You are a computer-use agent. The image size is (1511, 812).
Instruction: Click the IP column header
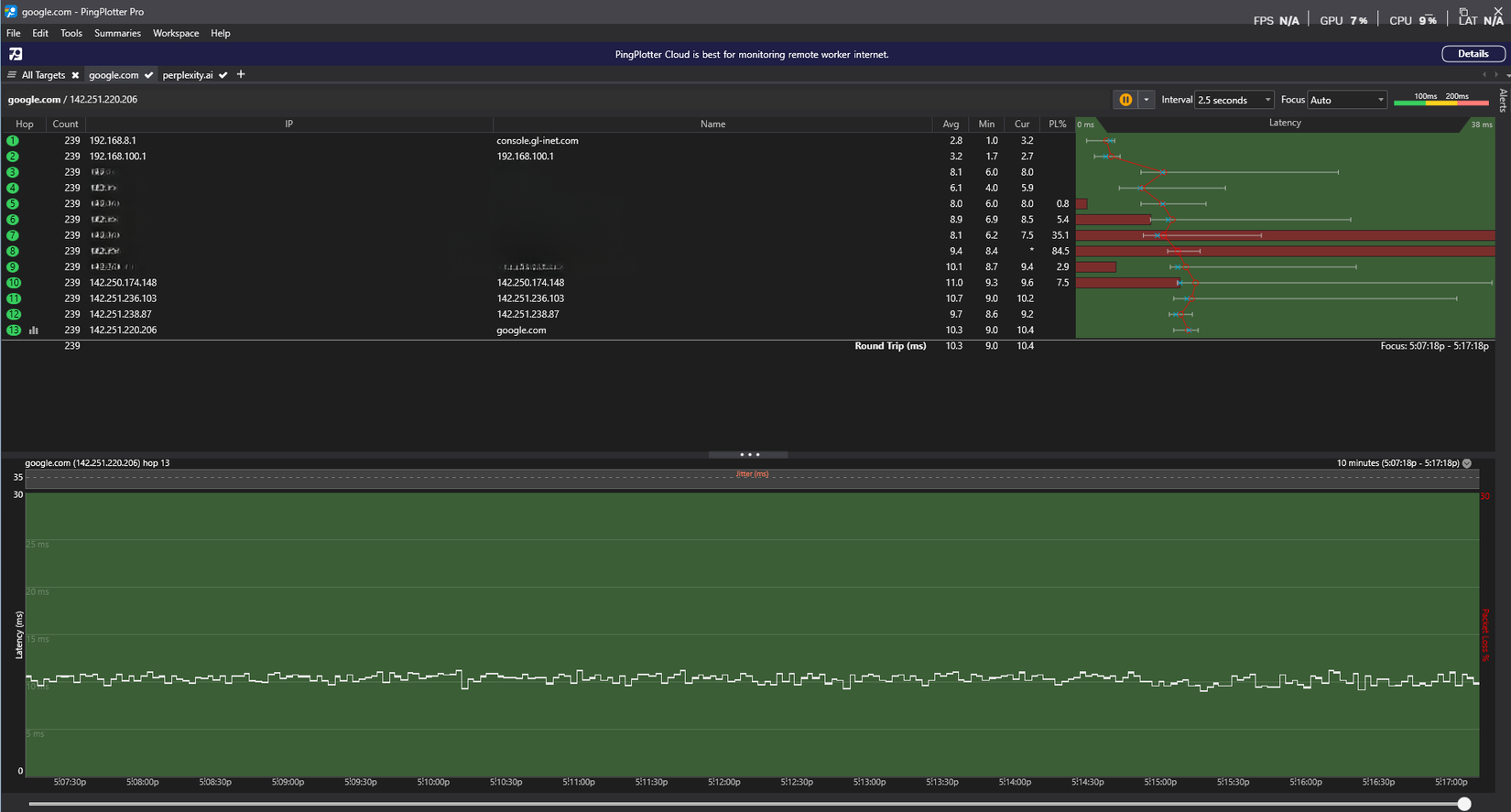[x=289, y=124]
